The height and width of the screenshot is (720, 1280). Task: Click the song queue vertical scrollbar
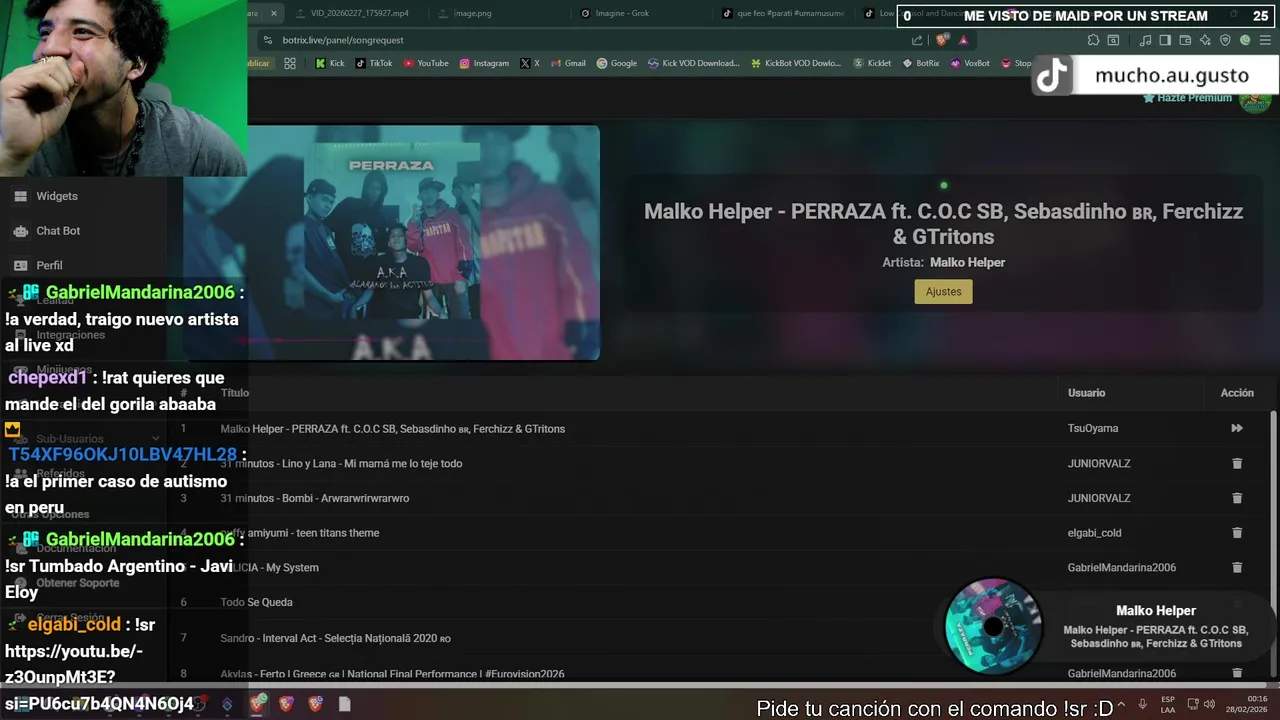pyautogui.click(x=1273, y=545)
